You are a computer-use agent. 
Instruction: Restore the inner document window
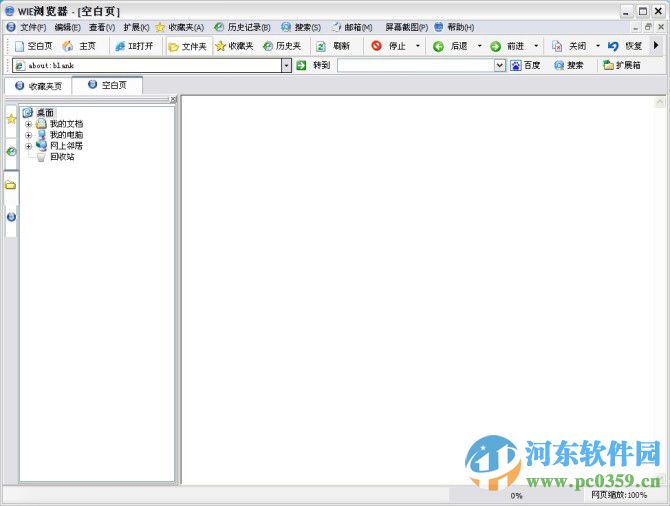(648, 27)
